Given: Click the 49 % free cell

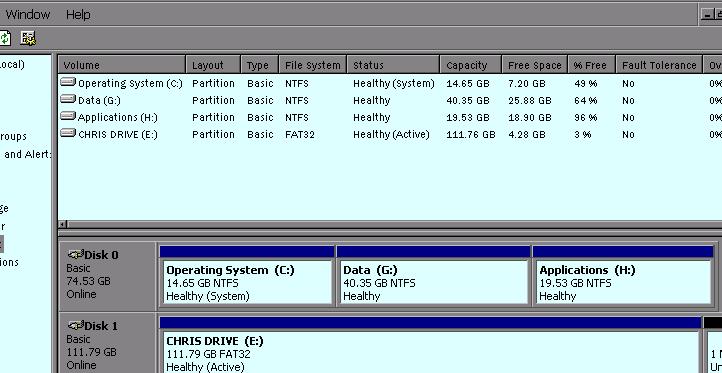Looking at the screenshot, I should pos(586,83).
